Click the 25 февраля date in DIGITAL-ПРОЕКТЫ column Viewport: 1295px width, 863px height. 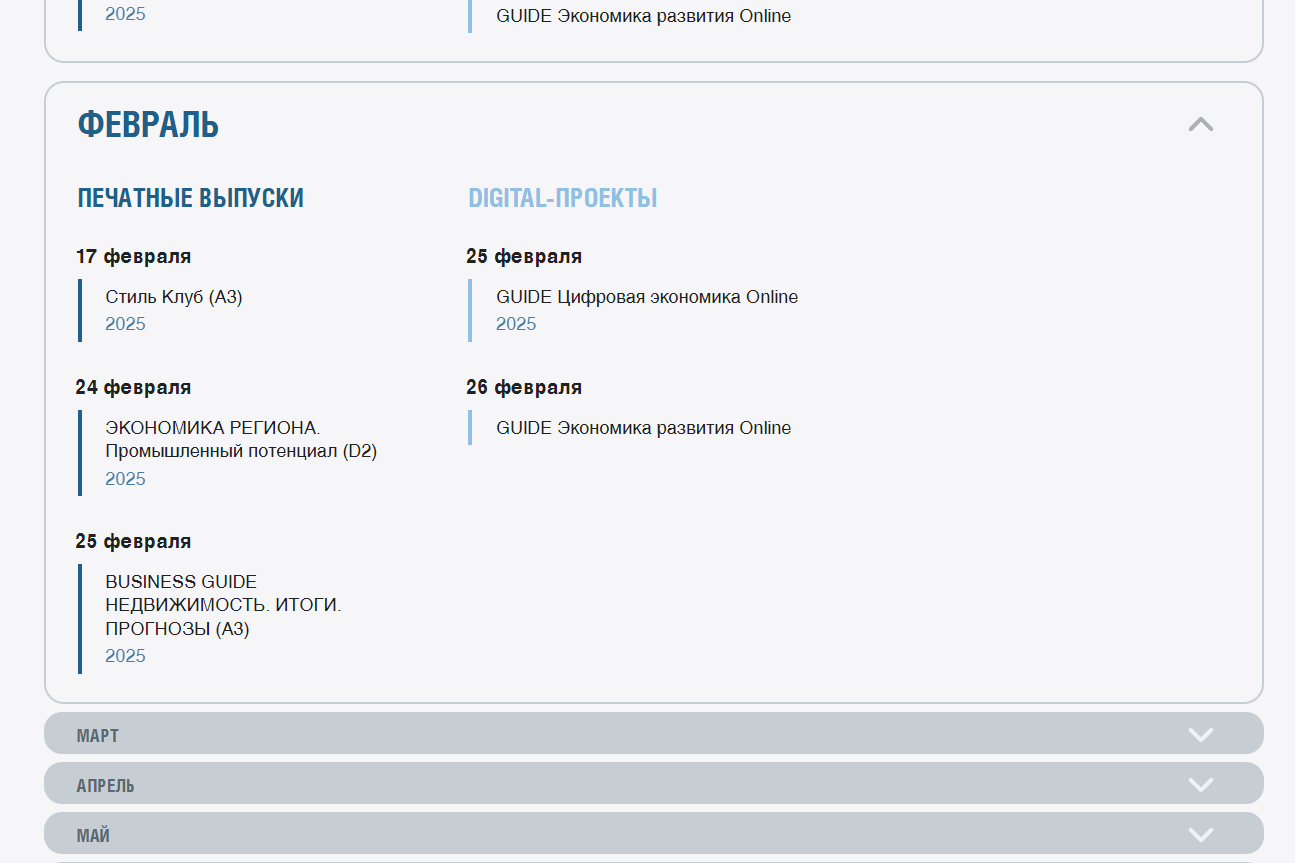tap(523, 256)
